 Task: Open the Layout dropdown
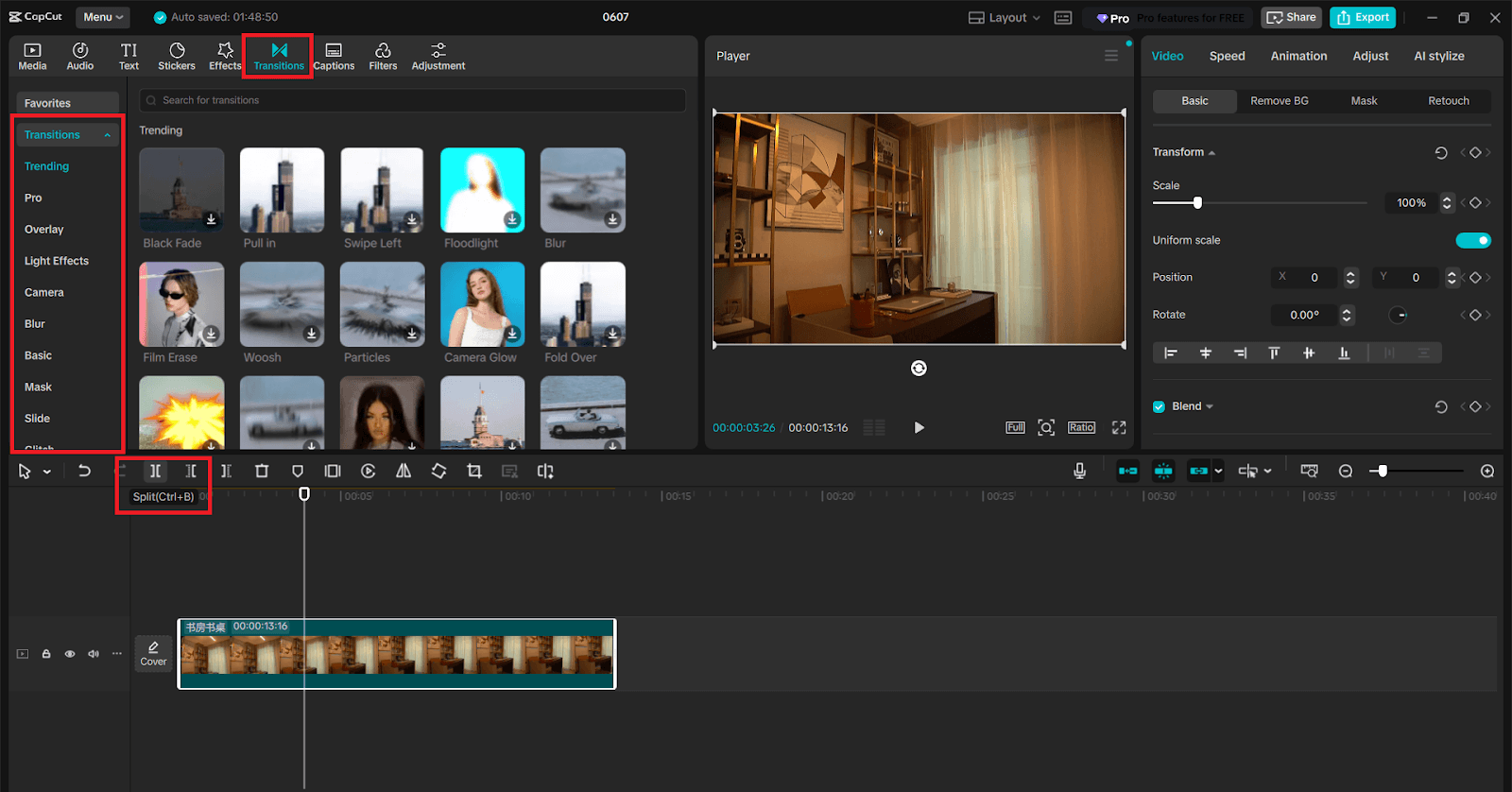click(1004, 18)
